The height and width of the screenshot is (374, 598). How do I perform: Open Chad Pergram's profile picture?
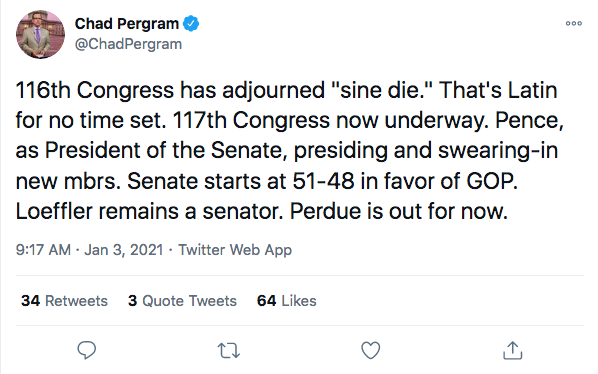click(40, 34)
